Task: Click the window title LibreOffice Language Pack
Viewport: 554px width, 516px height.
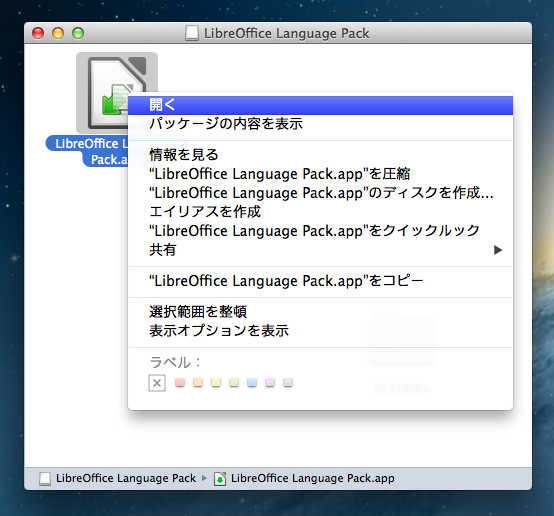Action: pyautogui.click(x=287, y=34)
